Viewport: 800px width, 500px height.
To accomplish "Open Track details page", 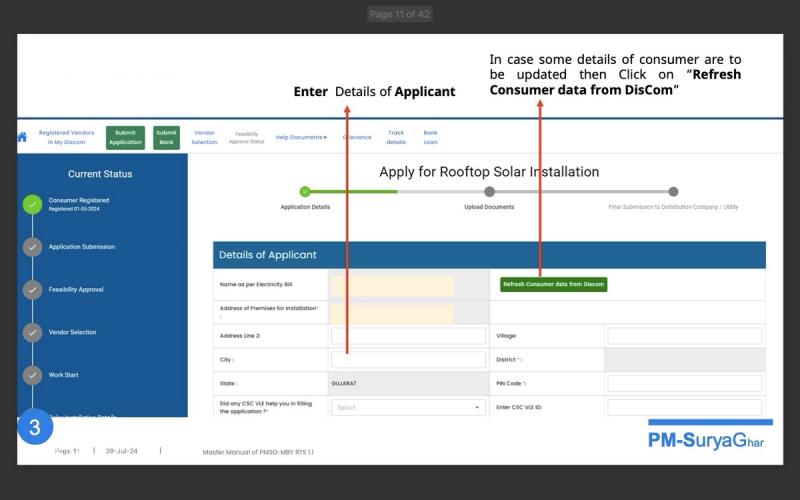I will click(396, 137).
